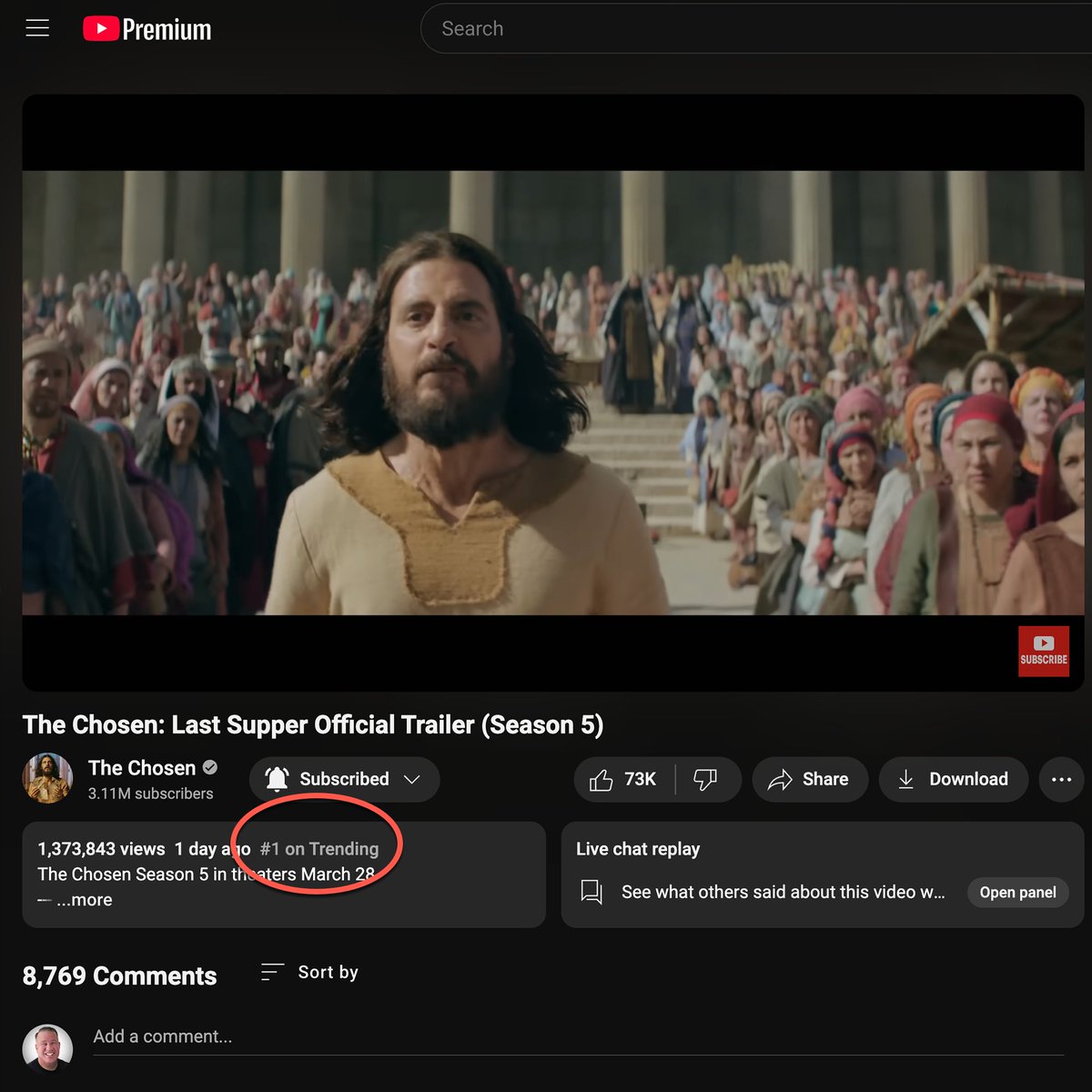The image size is (1092, 1092).
Task: Click the chat bubble icon in Live chat replay
Action: point(591,892)
